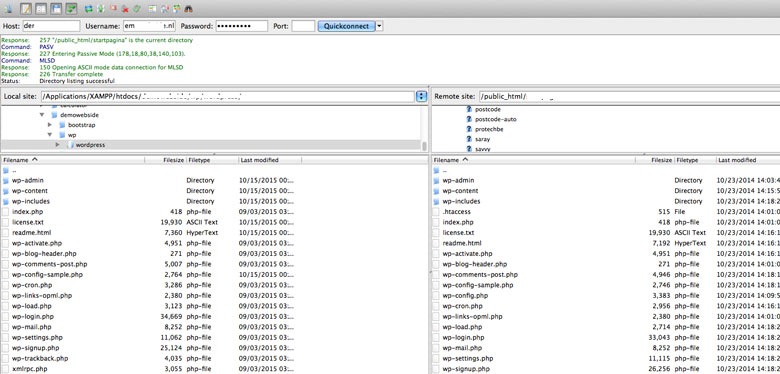Select local wp-admin folder icon
This screenshot has width=780, height=374.
5,181
